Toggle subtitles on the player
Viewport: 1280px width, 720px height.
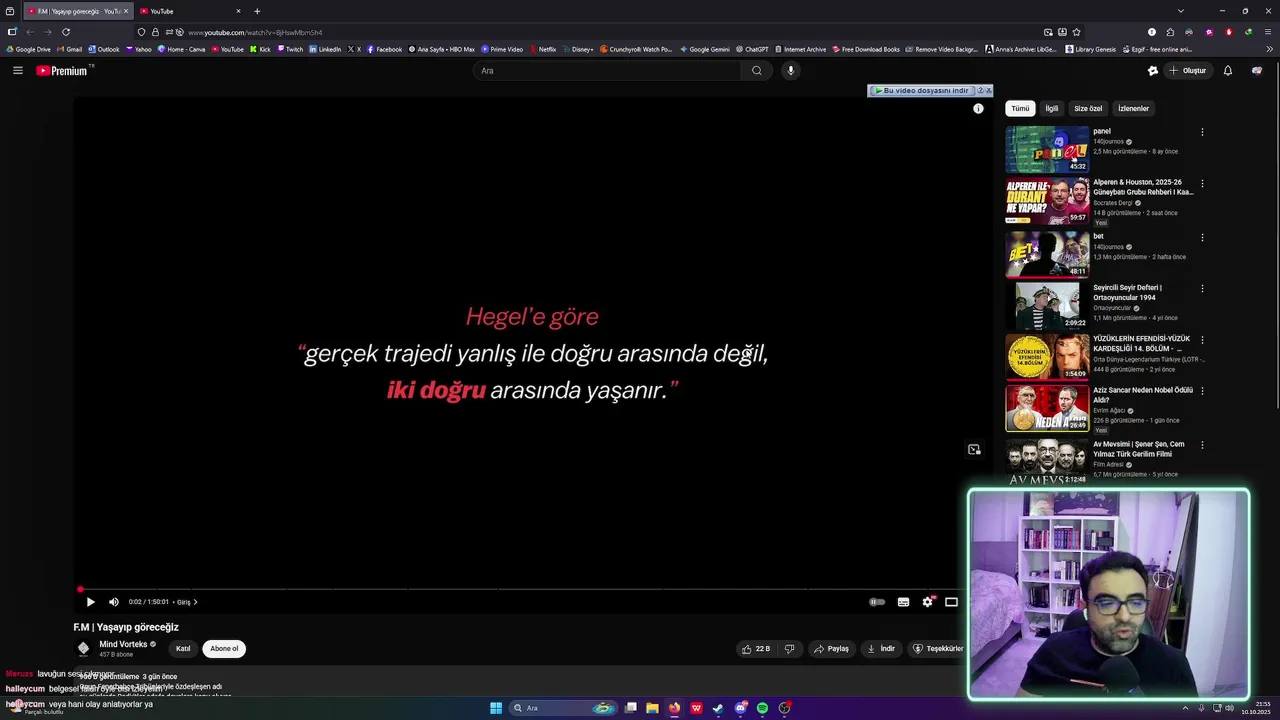[903, 602]
